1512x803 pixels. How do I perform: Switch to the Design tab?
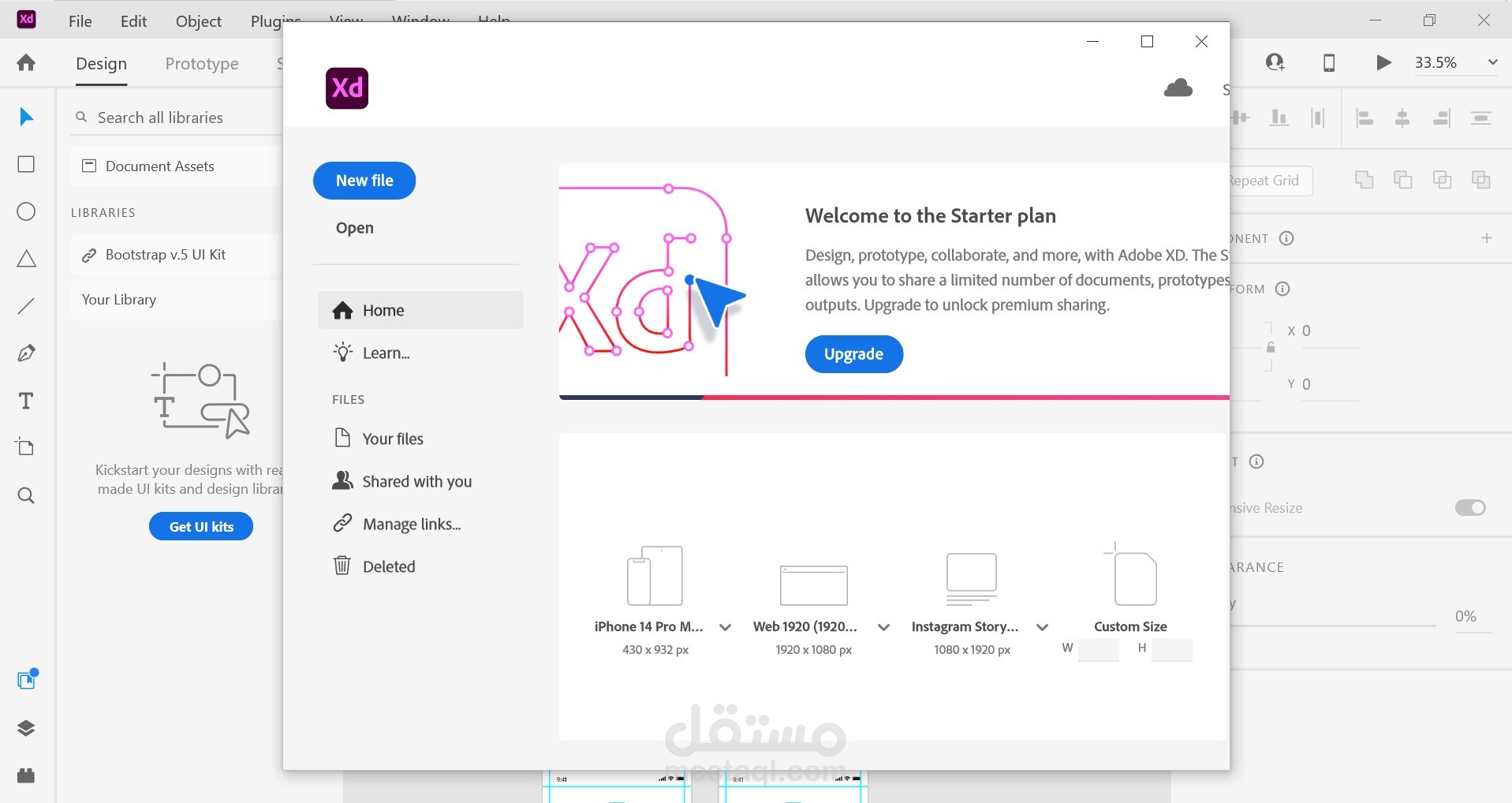pos(101,63)
